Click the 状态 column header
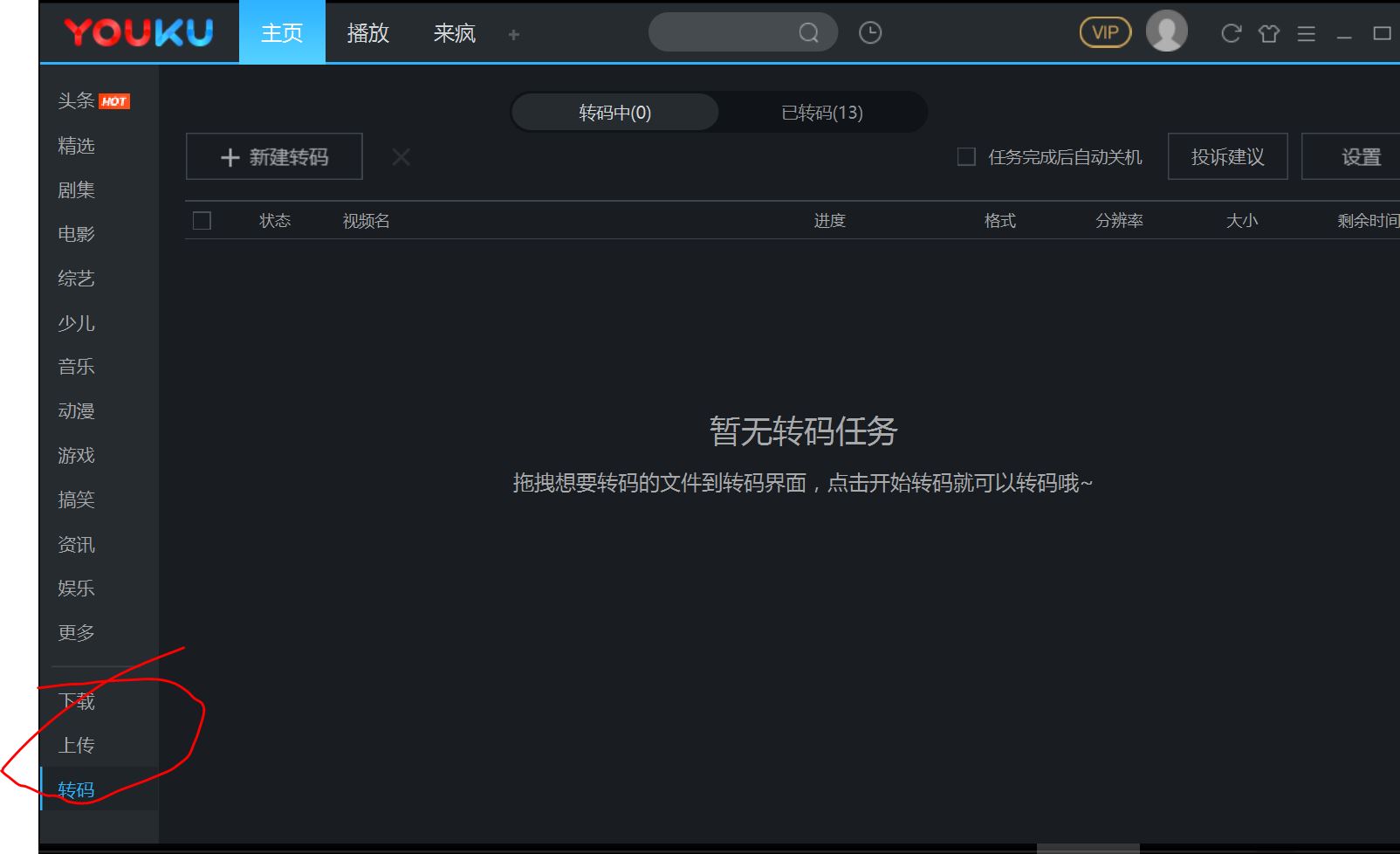This screenshot has height=854, width=1400. click(275, 221)
